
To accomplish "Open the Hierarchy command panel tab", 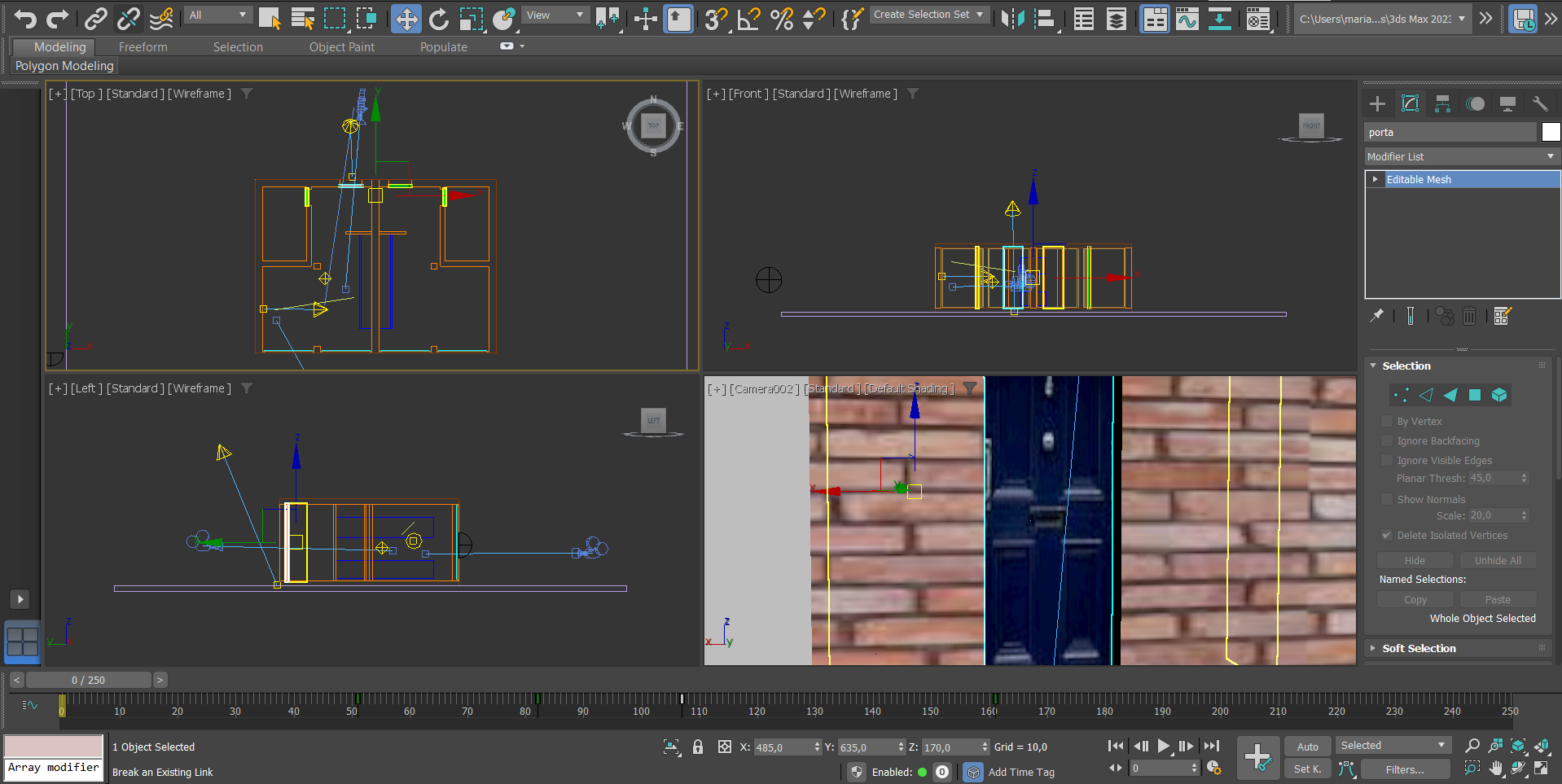I will click(x=1442, y=103).
